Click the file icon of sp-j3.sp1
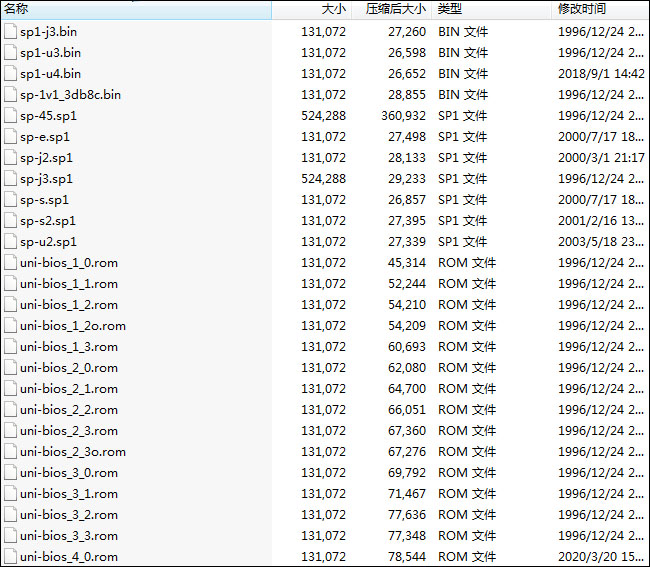The image size is (650, 567). click(x=10, y=179)
